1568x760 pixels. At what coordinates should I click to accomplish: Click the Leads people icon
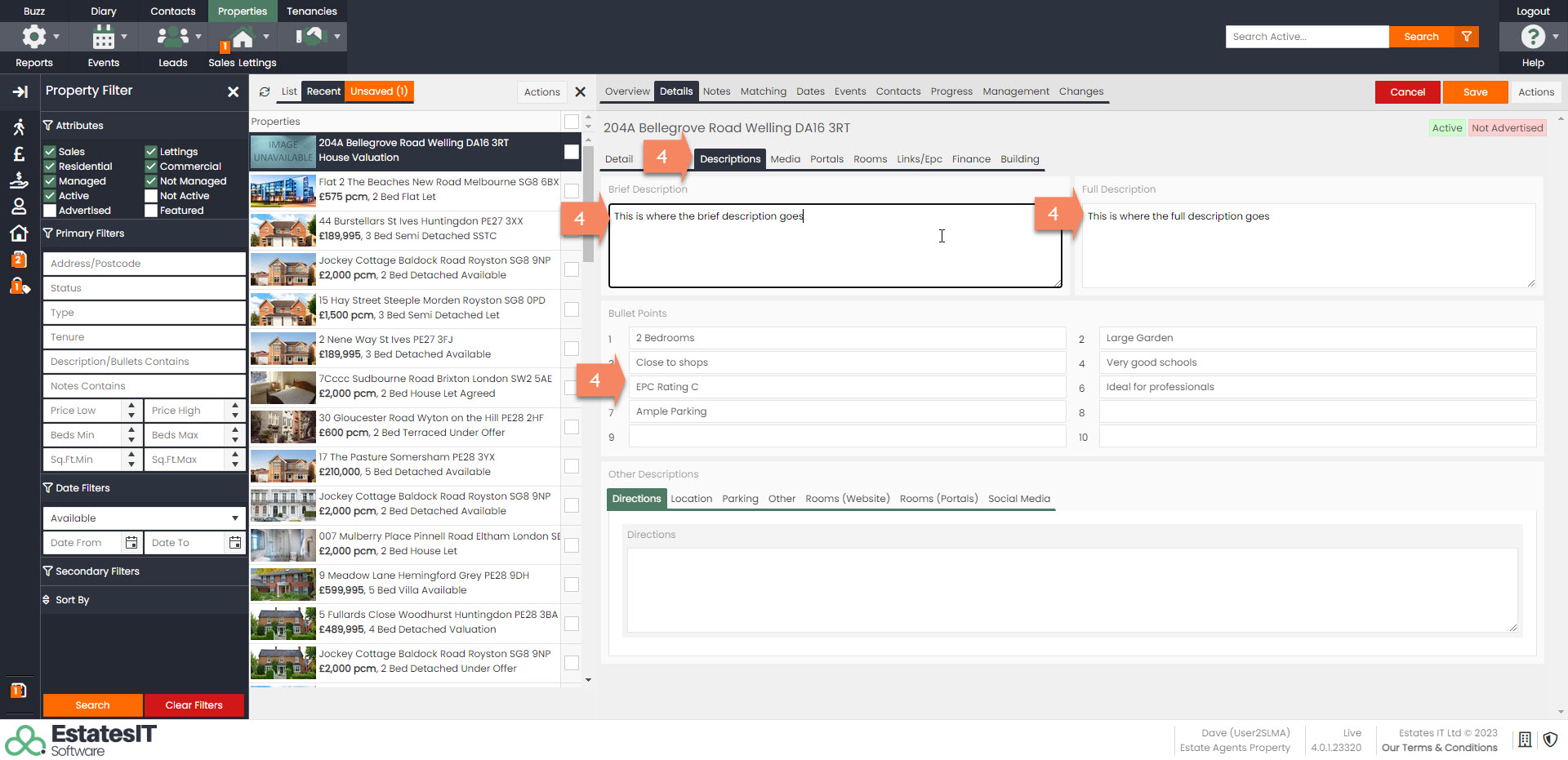click(172, 37)
